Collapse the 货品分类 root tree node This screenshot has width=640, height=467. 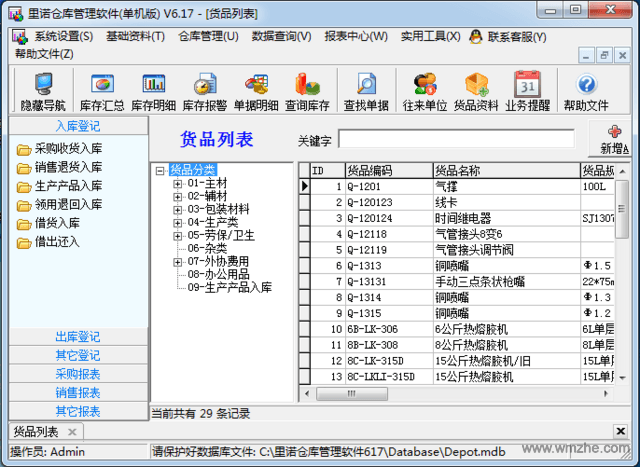tap(160, 171)
